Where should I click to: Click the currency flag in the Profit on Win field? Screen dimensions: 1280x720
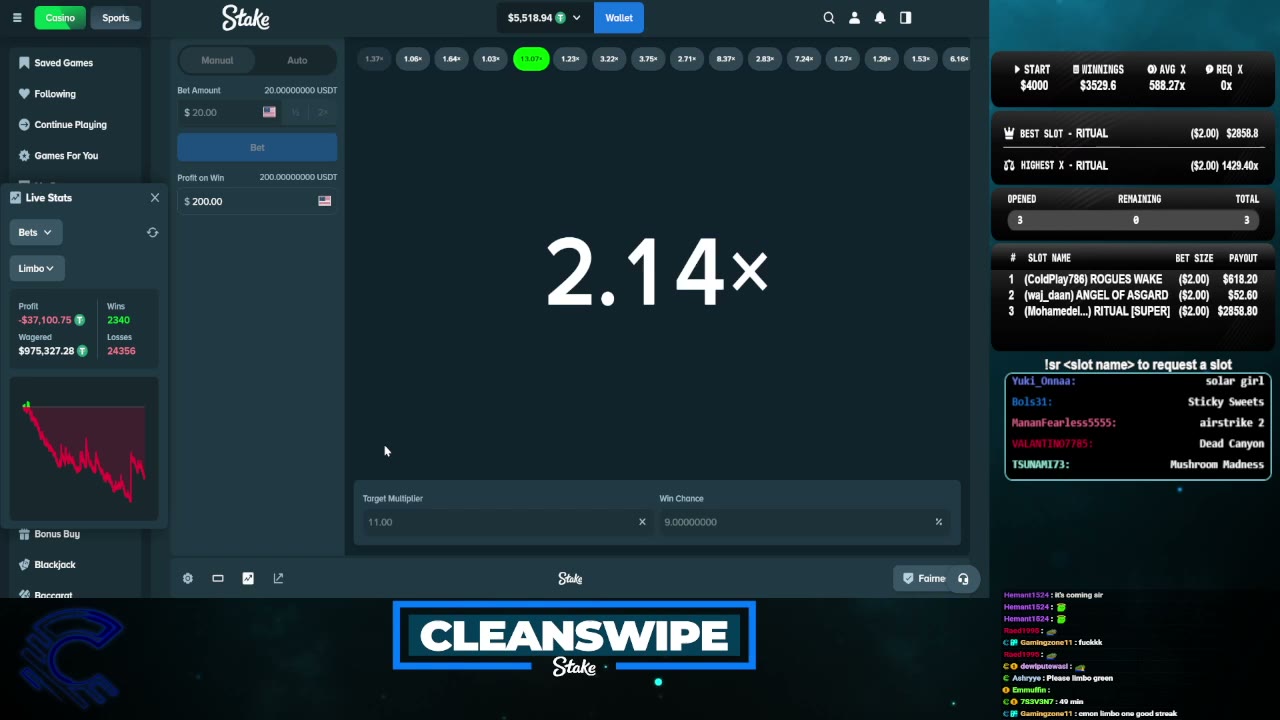[x=324, y=201]
